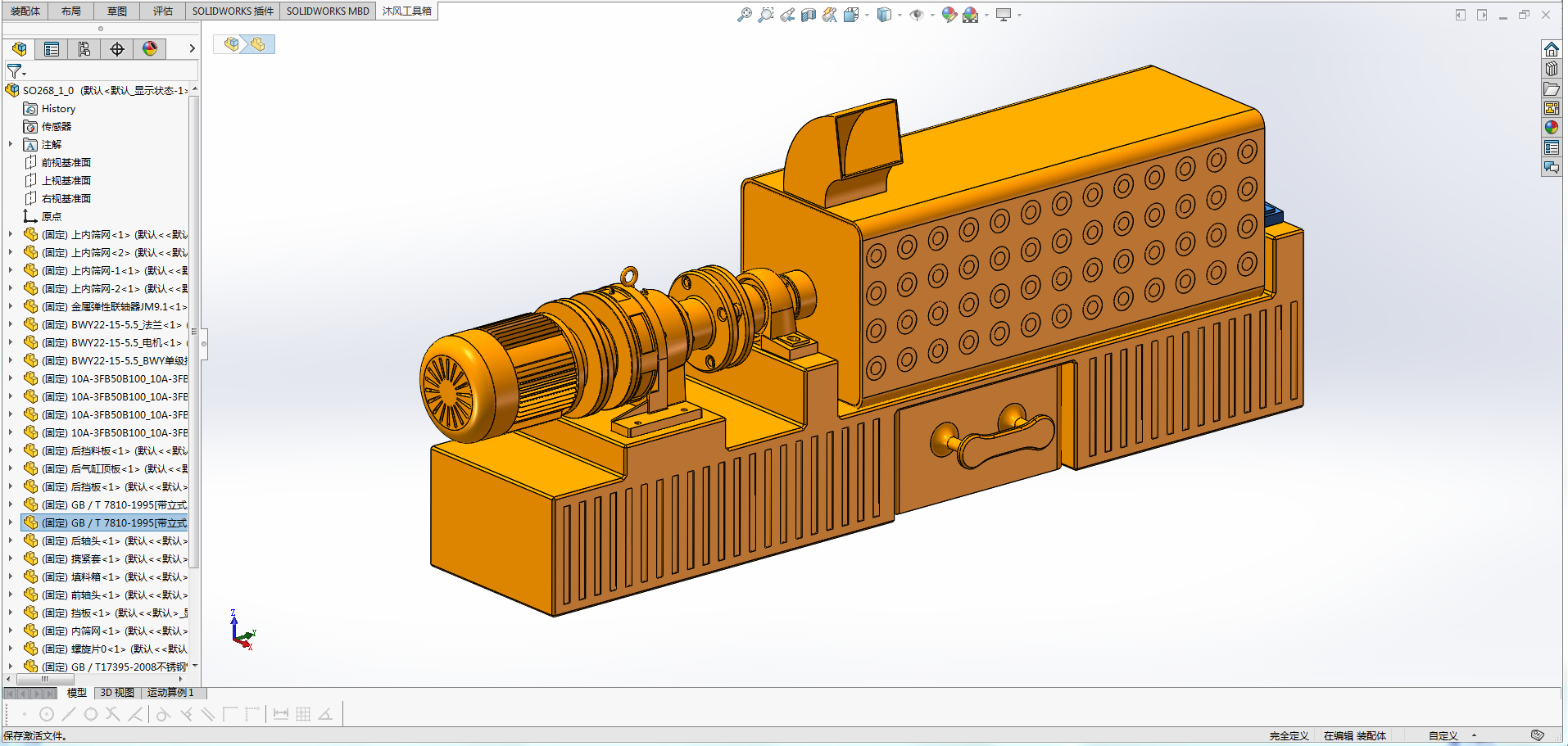Click the tree filter funnel icon
The image size is (1568, 746).
pyautogui.click(x=15, y=71)
